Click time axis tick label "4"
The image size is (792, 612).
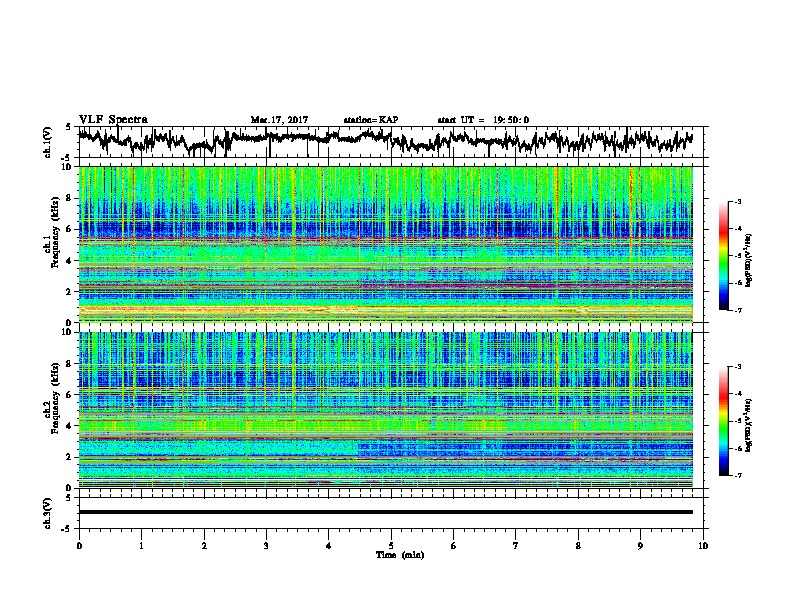[x=329, y=546]
